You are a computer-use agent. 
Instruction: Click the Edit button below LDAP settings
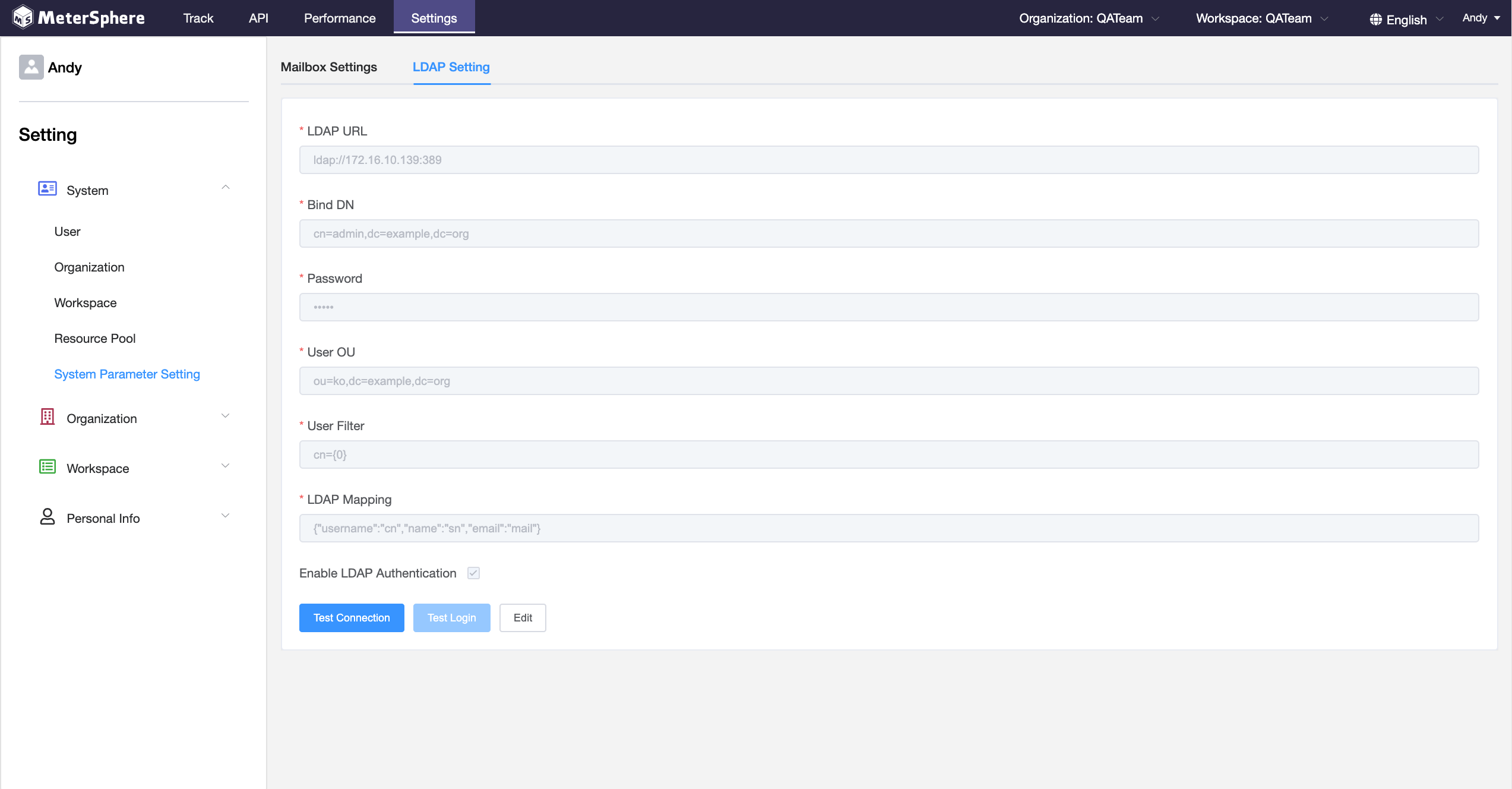523,617
